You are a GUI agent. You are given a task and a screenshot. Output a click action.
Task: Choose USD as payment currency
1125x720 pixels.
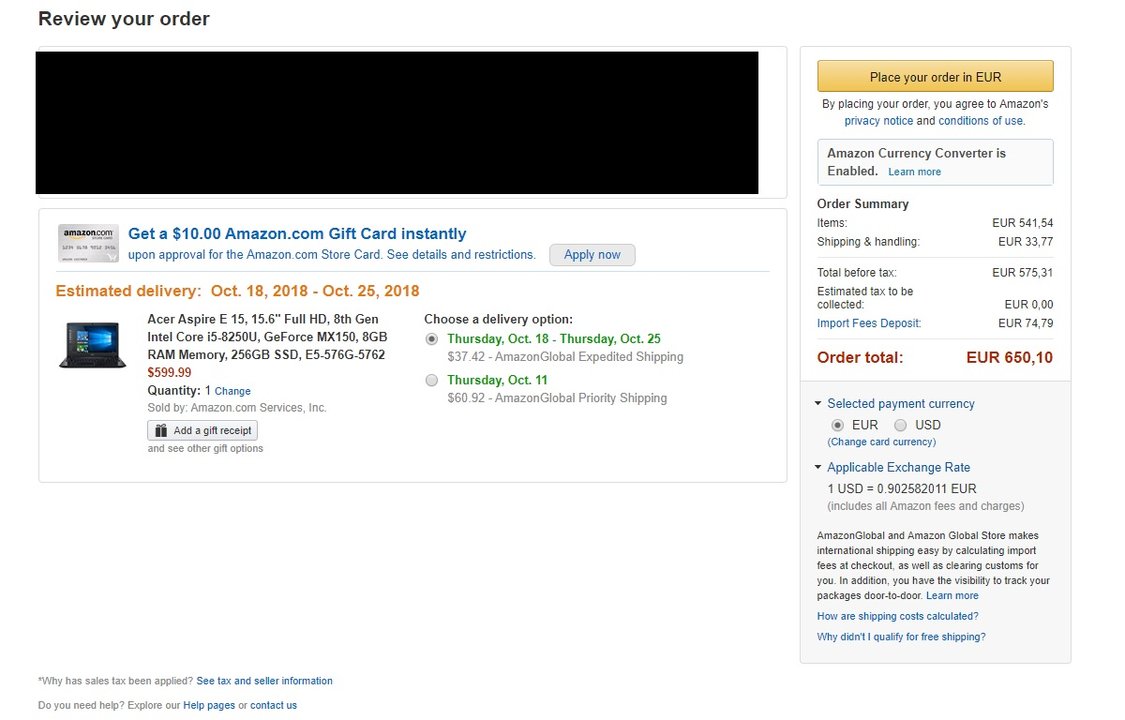(900, 425)
